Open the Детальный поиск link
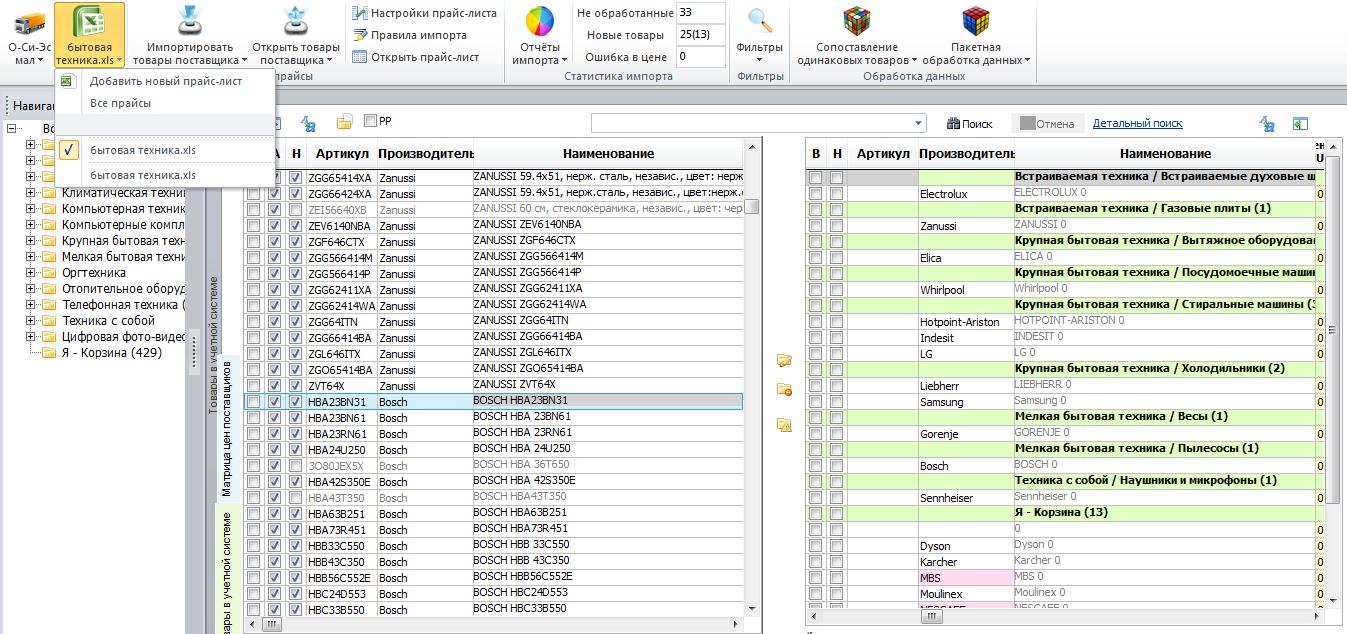Viewport: 1347px width, 634px height. coord(1137,123)
